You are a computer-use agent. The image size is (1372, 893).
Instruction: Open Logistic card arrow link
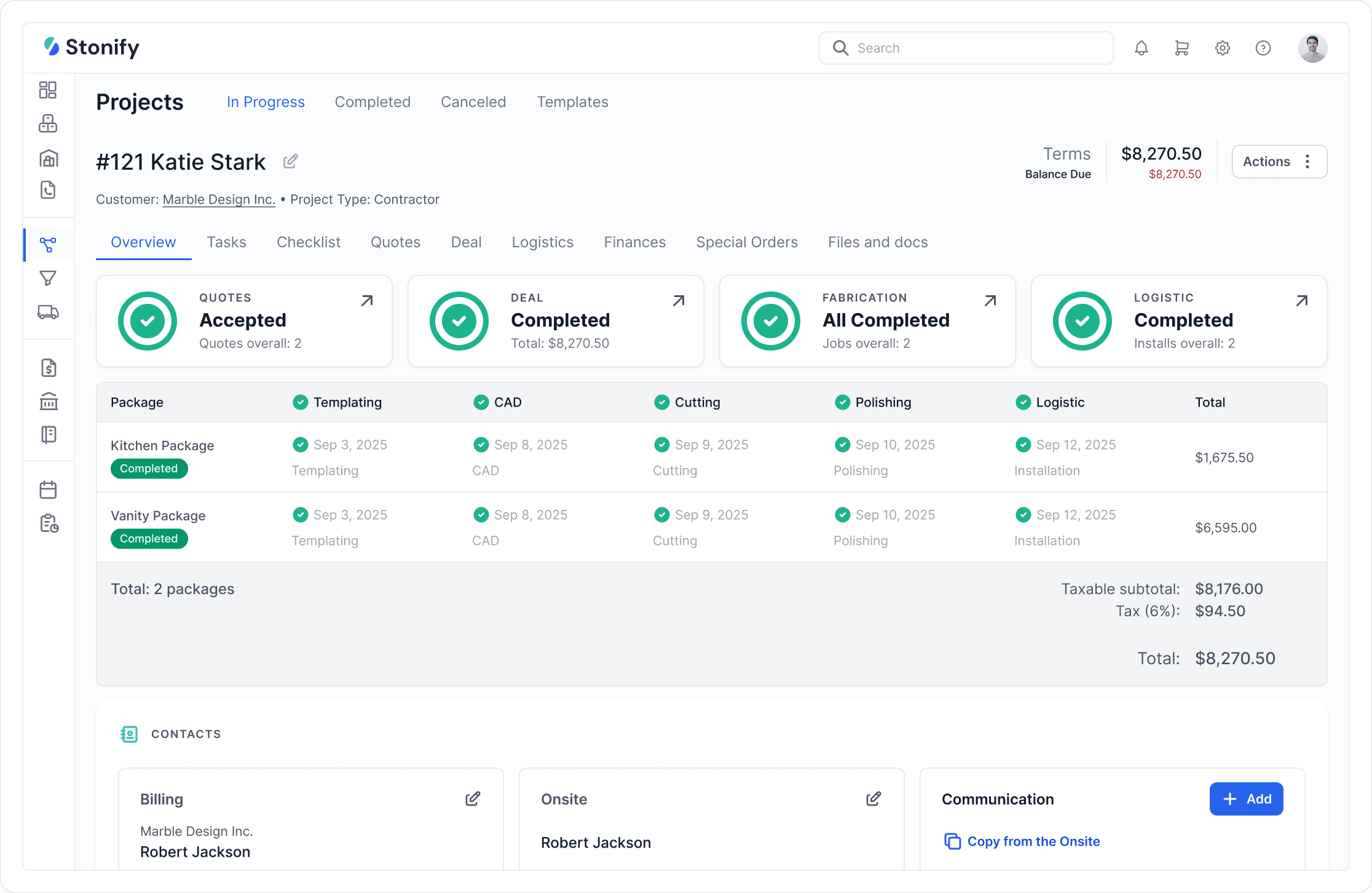pyautogui.click(x=1302, y=300)
